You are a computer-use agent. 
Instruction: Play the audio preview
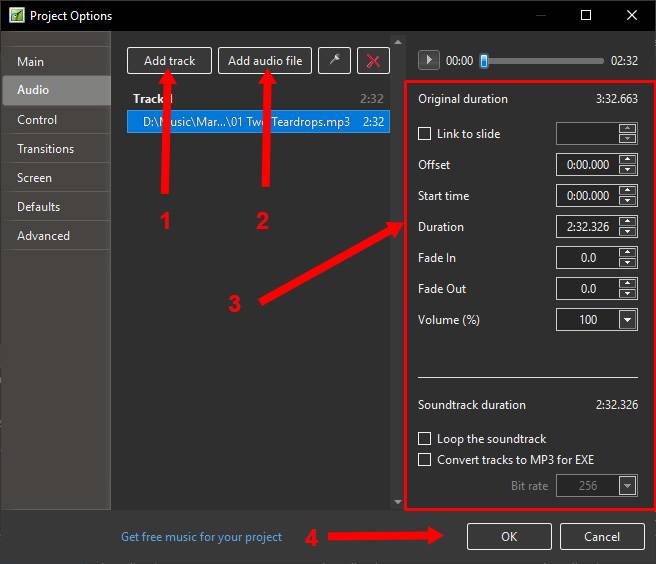point(428,60)
